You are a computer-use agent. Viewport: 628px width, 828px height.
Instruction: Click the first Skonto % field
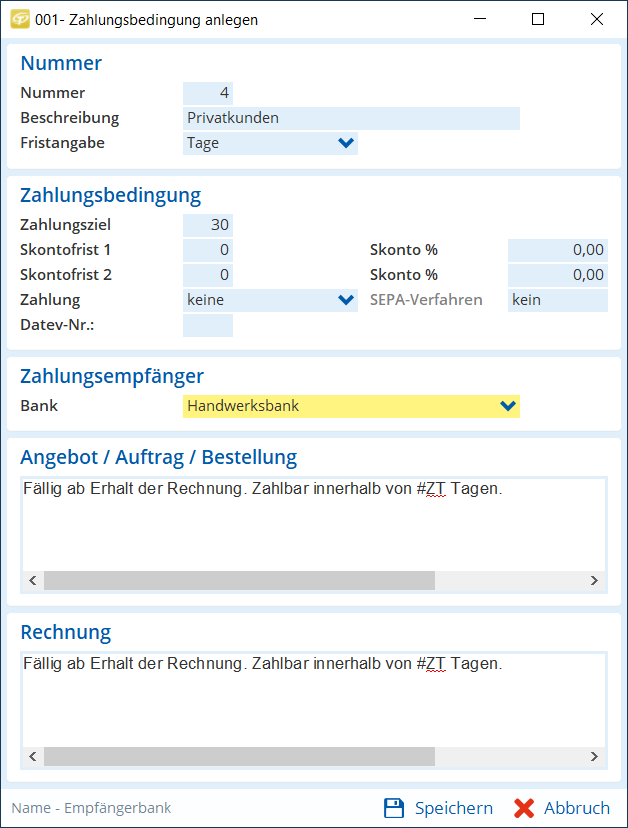pos(557,250)
